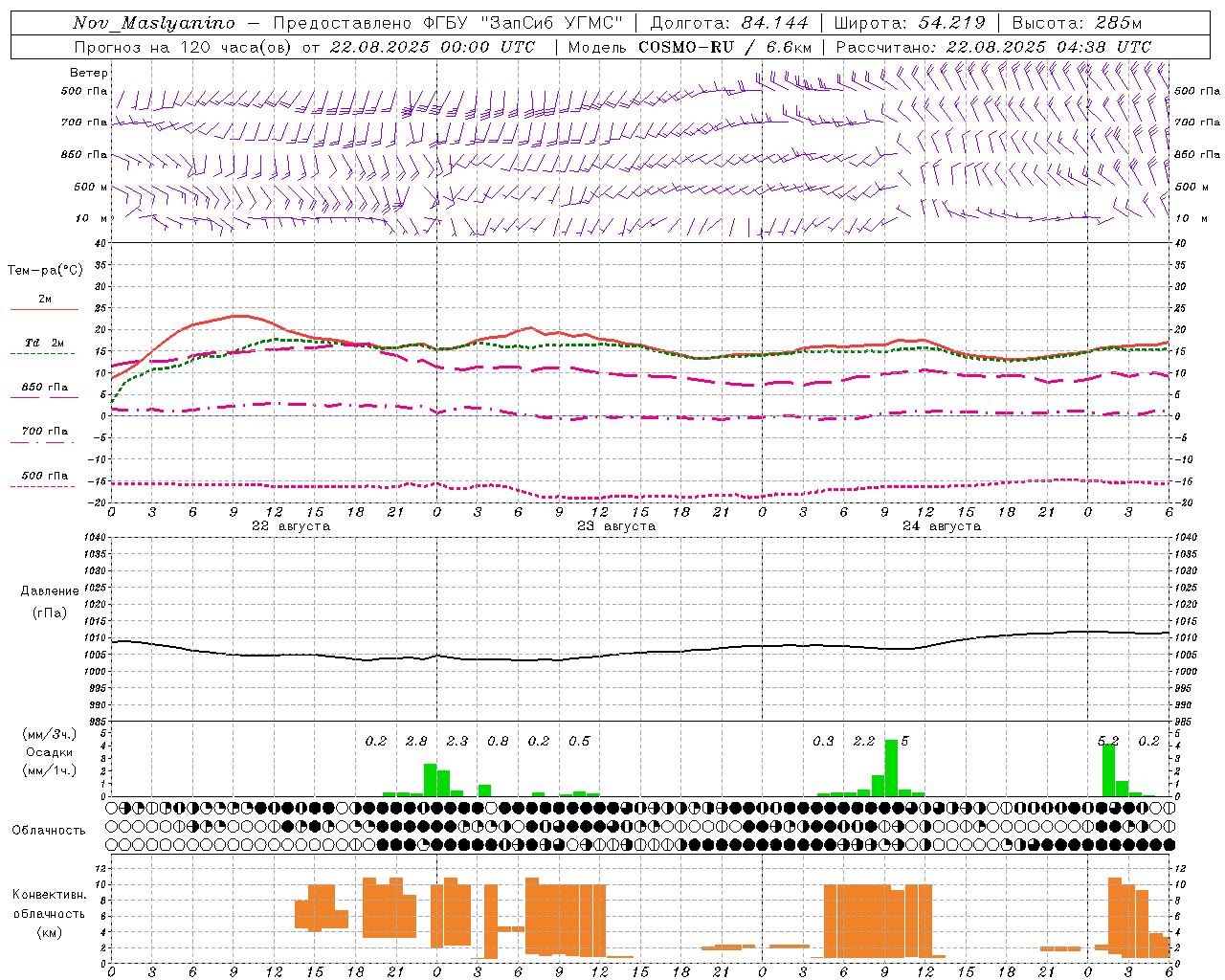Click the Конвективн. convective cloud label
This screenshot has height=980, width=1225.
pyautogui.click(x=49, y=895)
